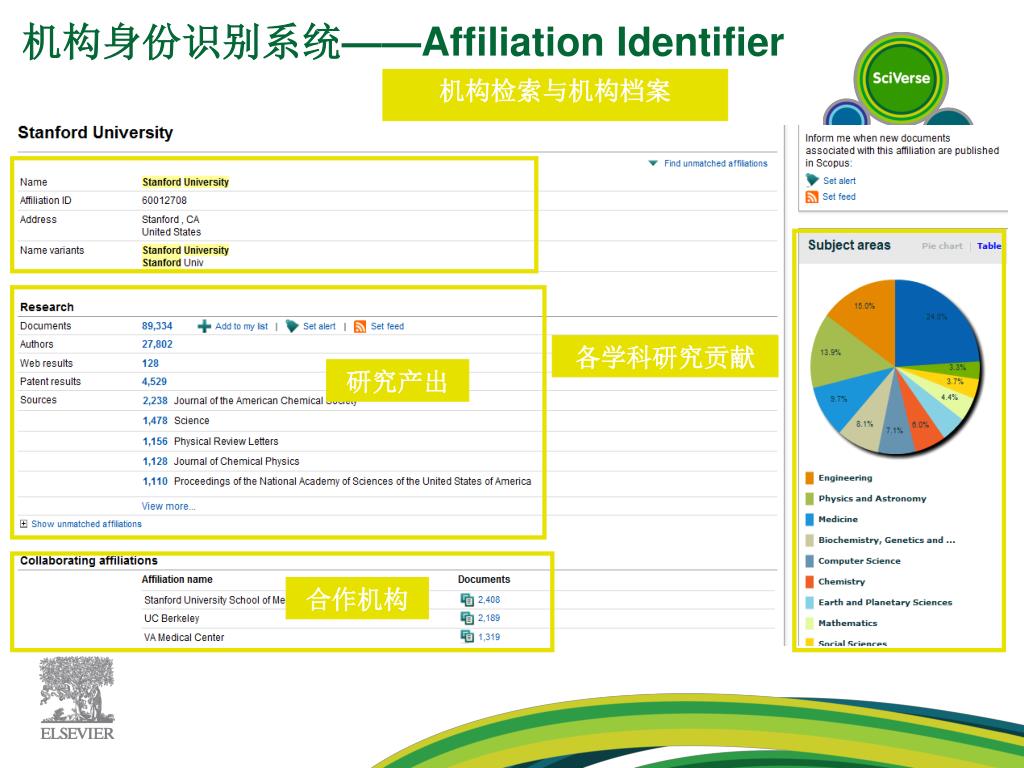Viewport: 1024px width, 768px height.
Task: Click the 8.1% beige pie slice
Action: point(867,421)
